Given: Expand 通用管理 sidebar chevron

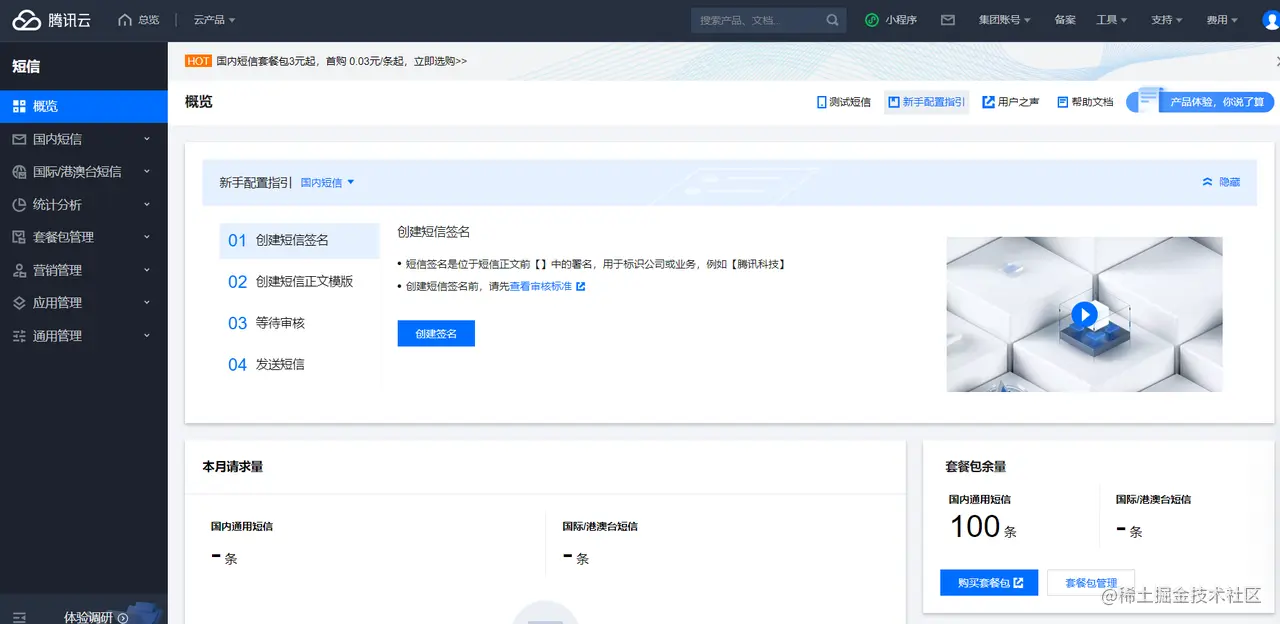Looking at the screenshot, I should click(x=147, y=336).
